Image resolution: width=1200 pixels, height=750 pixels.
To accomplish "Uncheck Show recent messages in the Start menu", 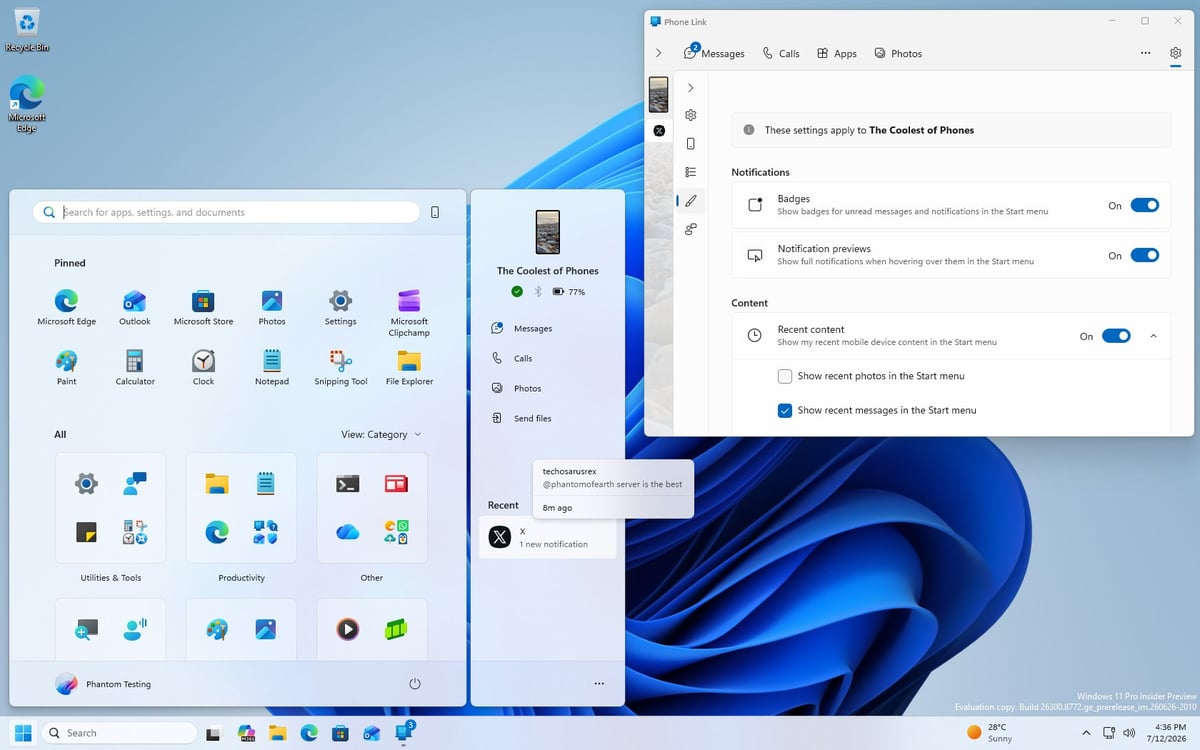I will (x=785, y=410).
